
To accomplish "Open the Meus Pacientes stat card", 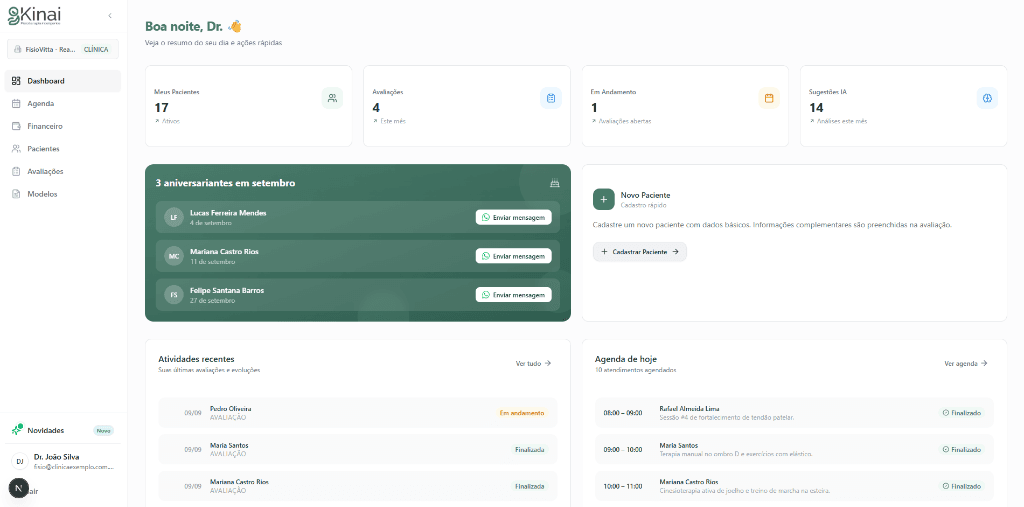I will tap(248, 106).
